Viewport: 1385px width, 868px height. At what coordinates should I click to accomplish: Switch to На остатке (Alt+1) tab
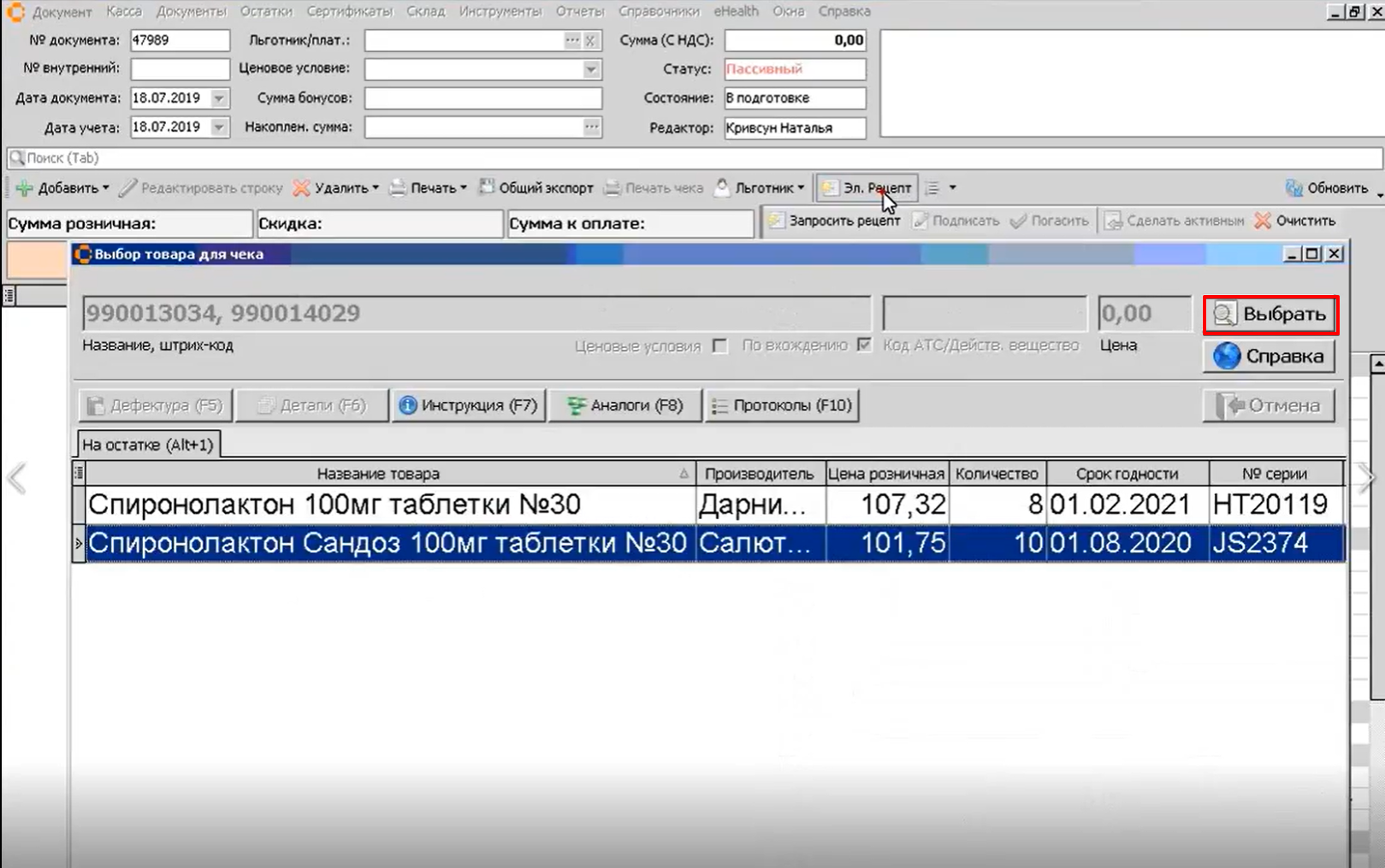(147, 445)
